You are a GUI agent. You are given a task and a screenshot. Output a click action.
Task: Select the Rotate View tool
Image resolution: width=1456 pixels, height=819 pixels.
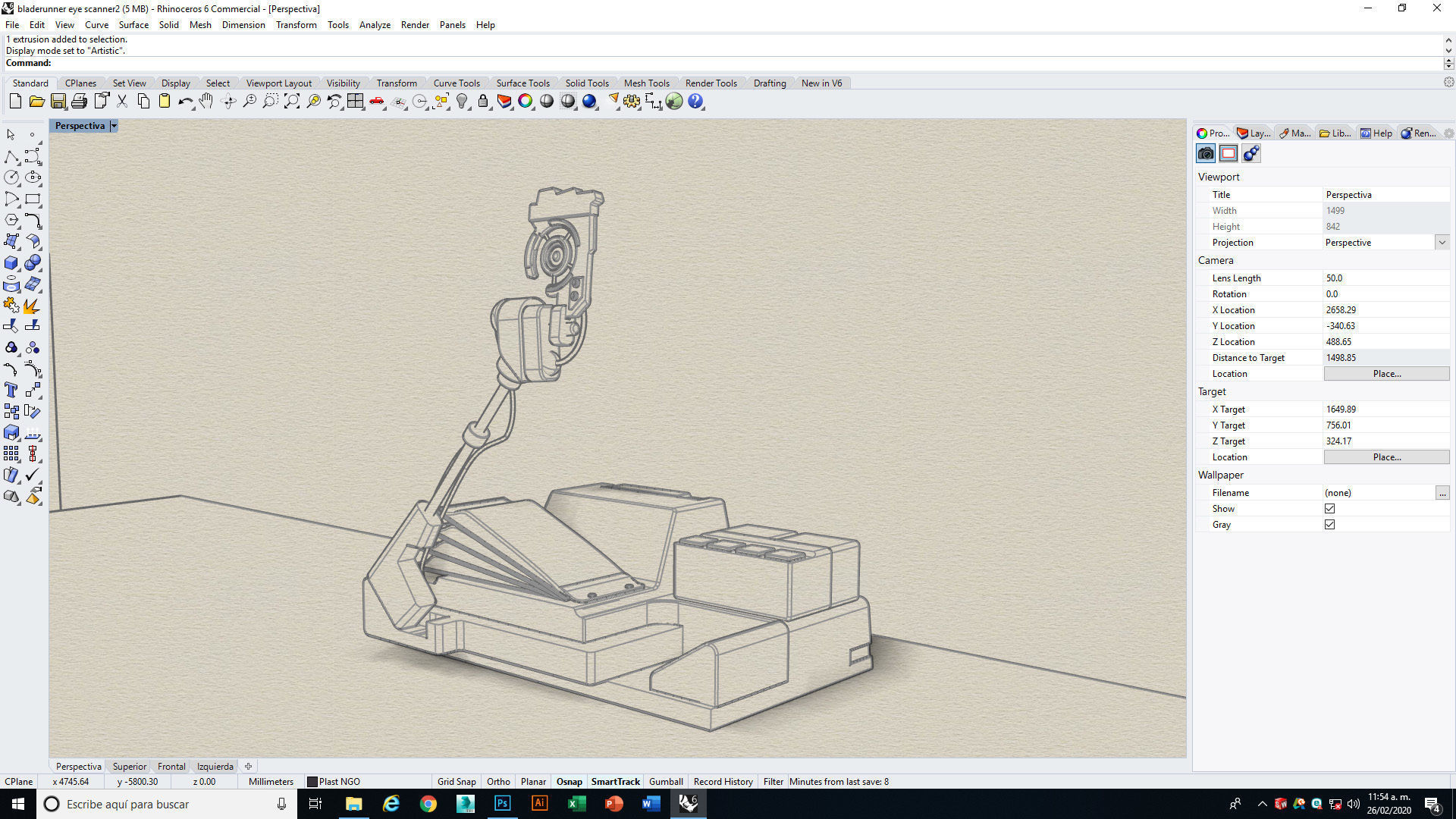[228, 101]
